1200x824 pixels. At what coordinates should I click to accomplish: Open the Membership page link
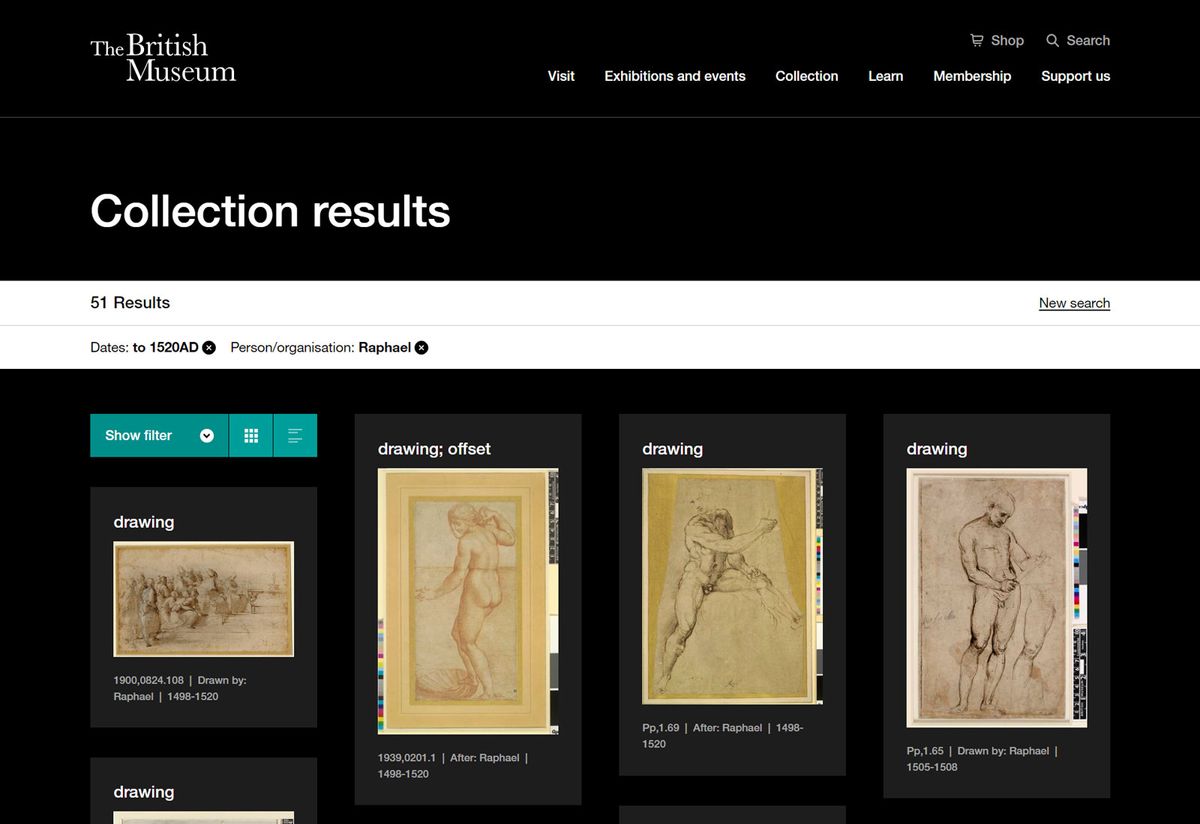(971, 76)
